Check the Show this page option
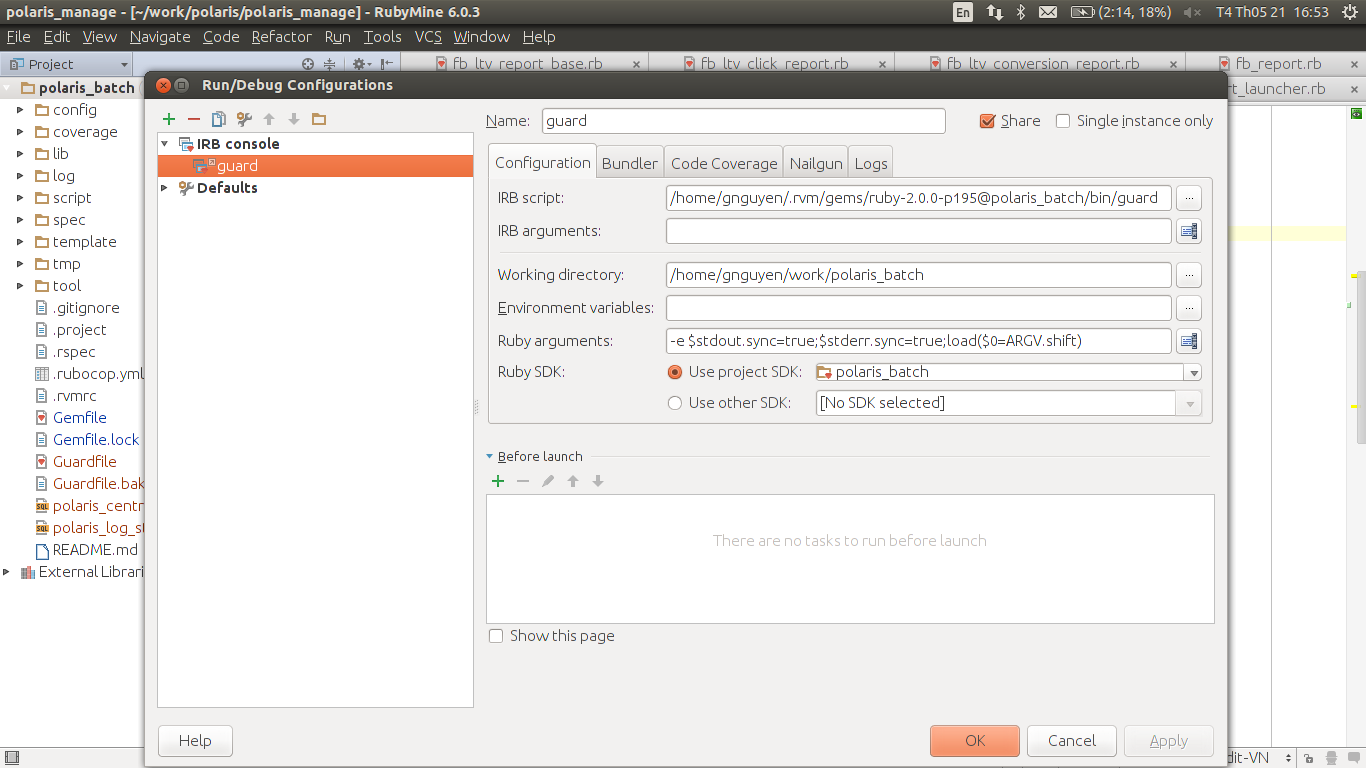 tap(496, 636)
